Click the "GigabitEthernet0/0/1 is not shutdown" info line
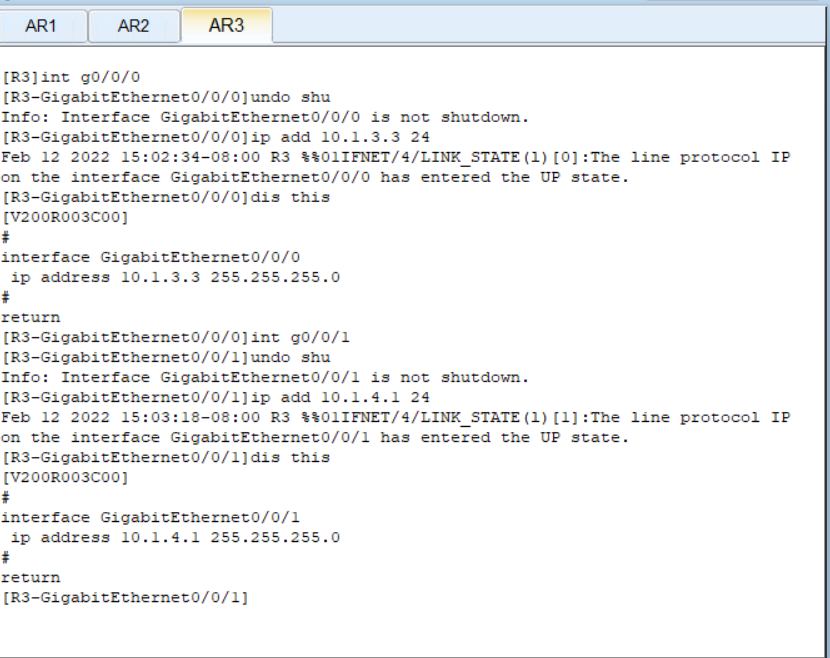This screenshot has height=658, width=830. tap(265, 377)
